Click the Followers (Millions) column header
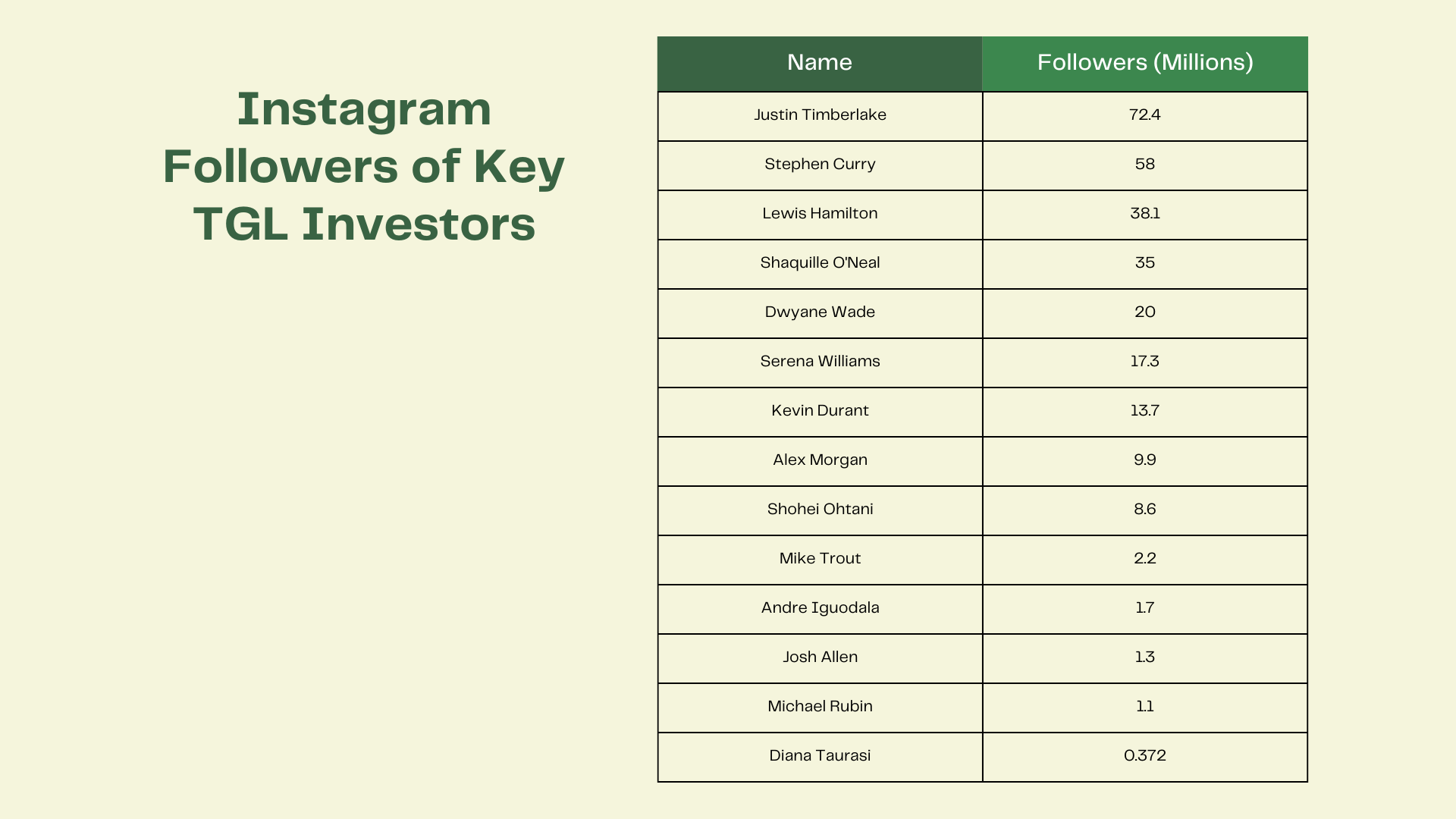The height and width of the screenshot is (819, 1456). coord(1144,62)
